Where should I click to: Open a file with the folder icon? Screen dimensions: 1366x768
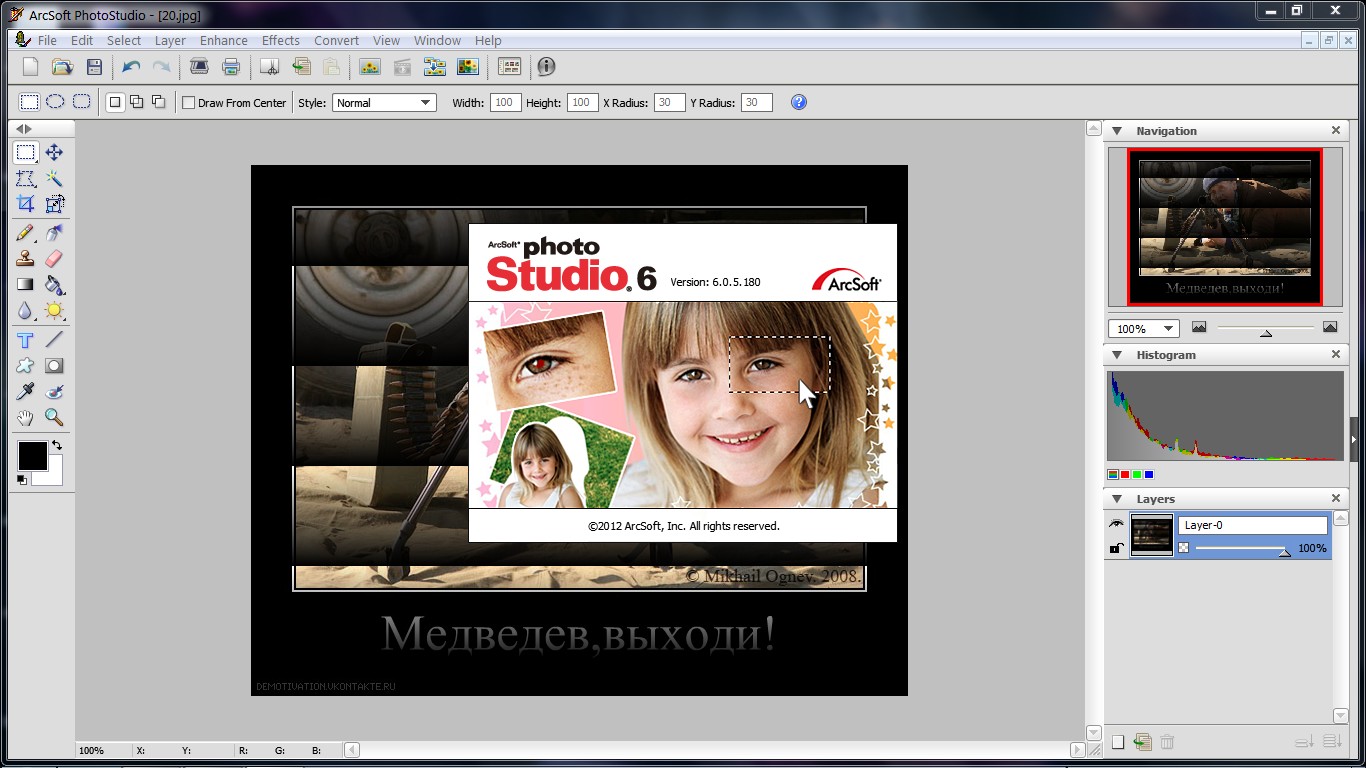(x=62, y=67)
